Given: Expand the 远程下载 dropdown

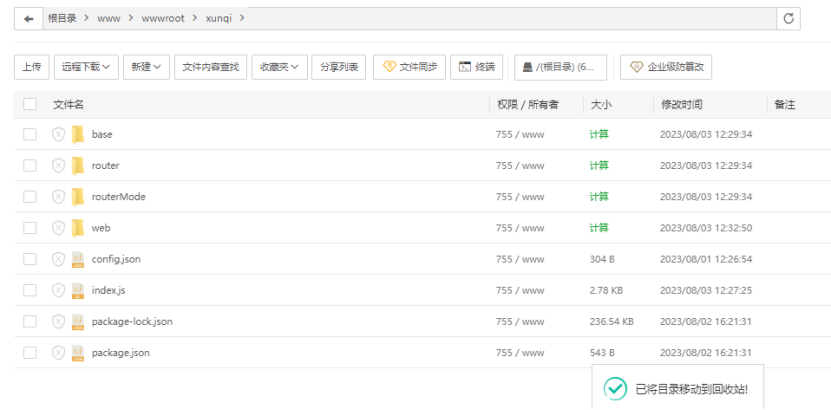Looking at the screenshot, I should click(x=86, y=67).
